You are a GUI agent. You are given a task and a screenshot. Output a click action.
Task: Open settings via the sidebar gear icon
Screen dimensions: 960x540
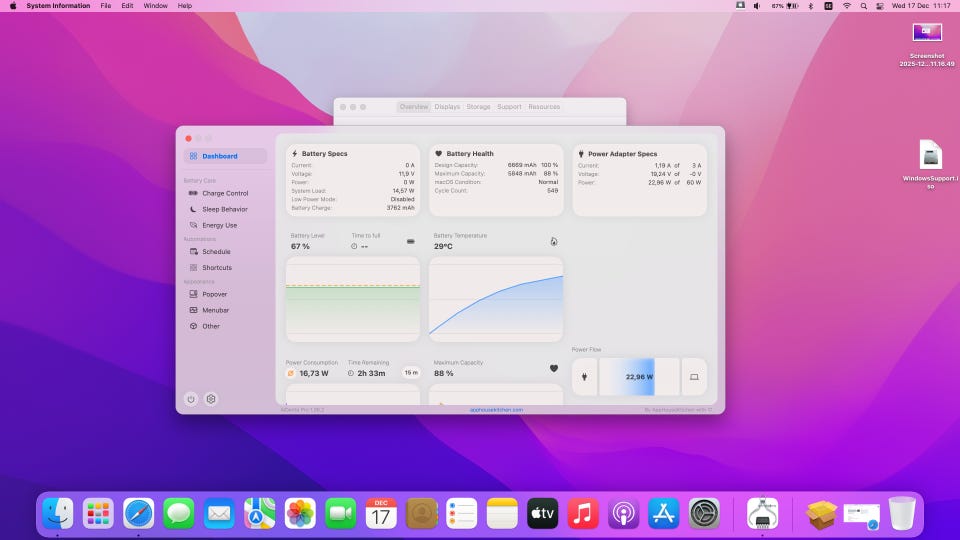coord(211,399)
